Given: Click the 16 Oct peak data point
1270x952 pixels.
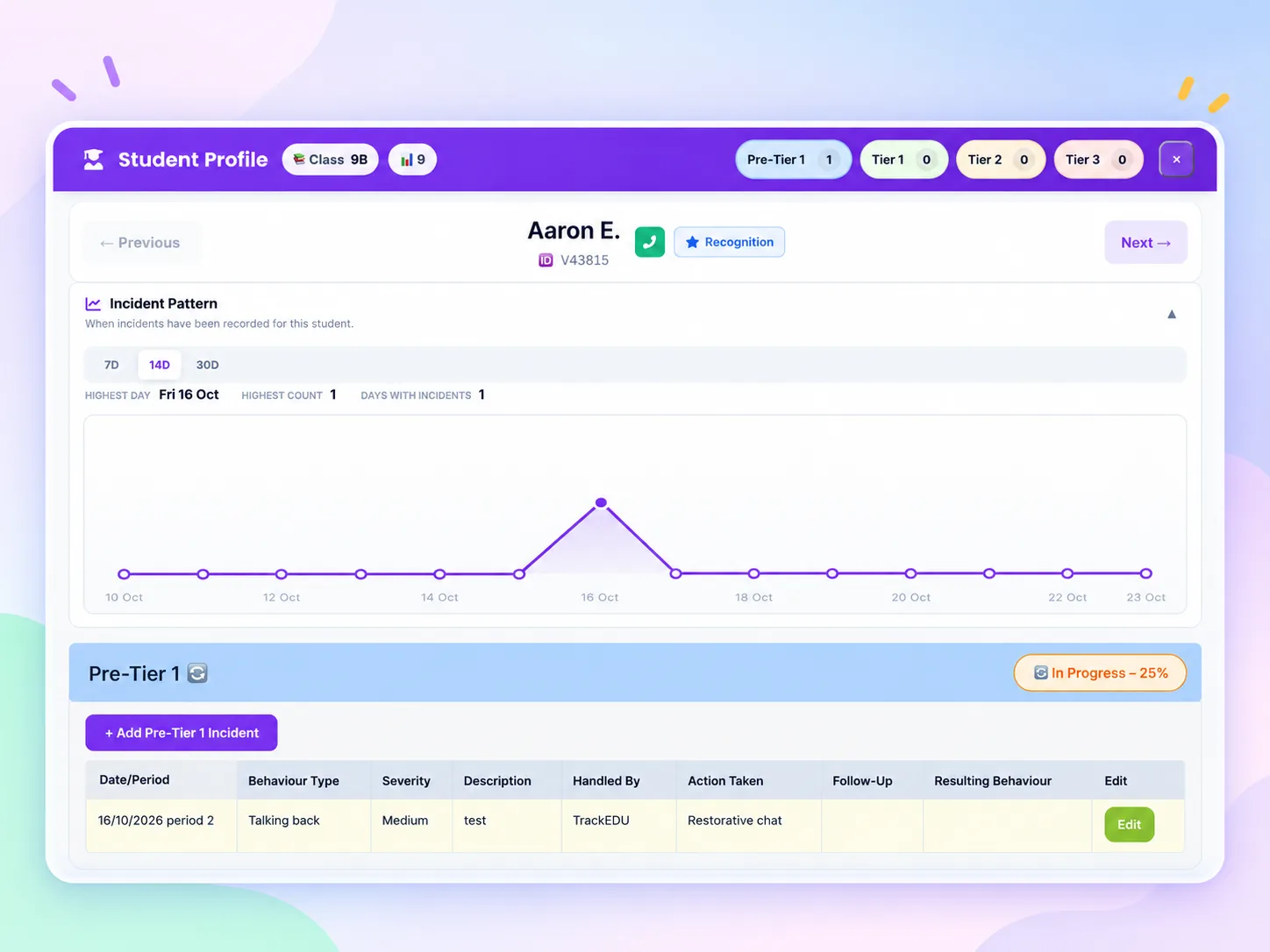Looking at the screenshot, I should [601, 502].
